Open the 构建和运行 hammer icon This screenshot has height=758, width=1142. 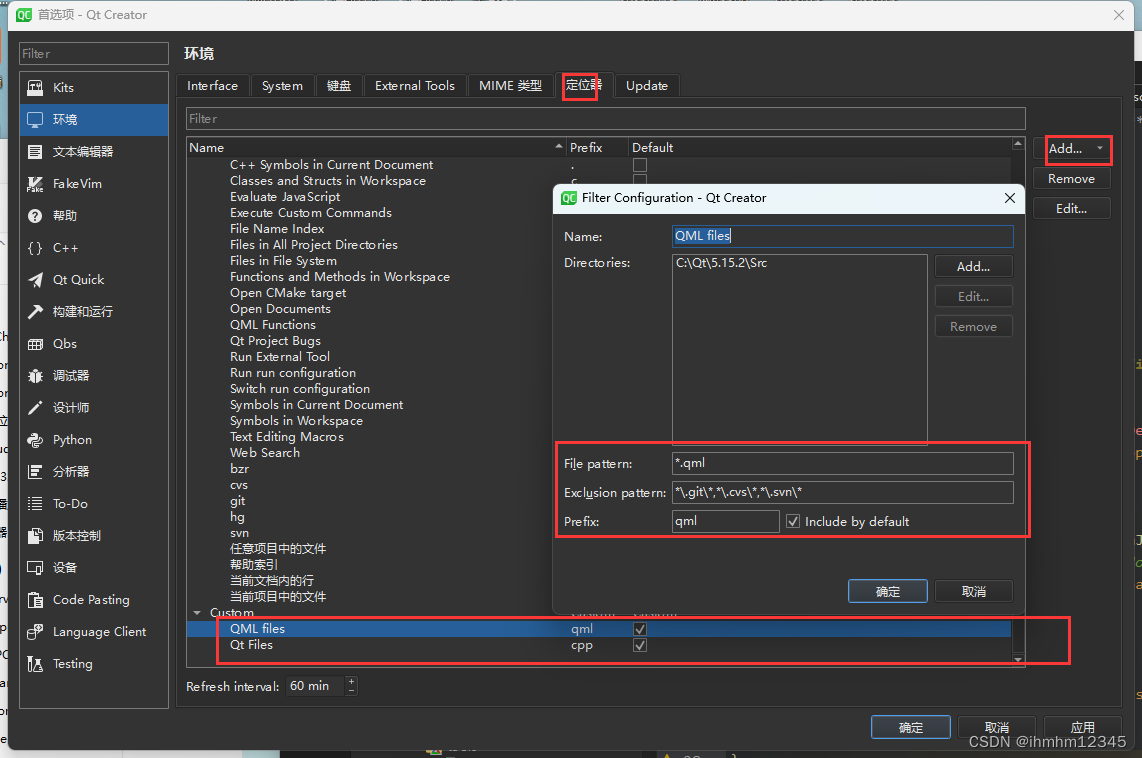pyautogui.click(x=35, y=312)
